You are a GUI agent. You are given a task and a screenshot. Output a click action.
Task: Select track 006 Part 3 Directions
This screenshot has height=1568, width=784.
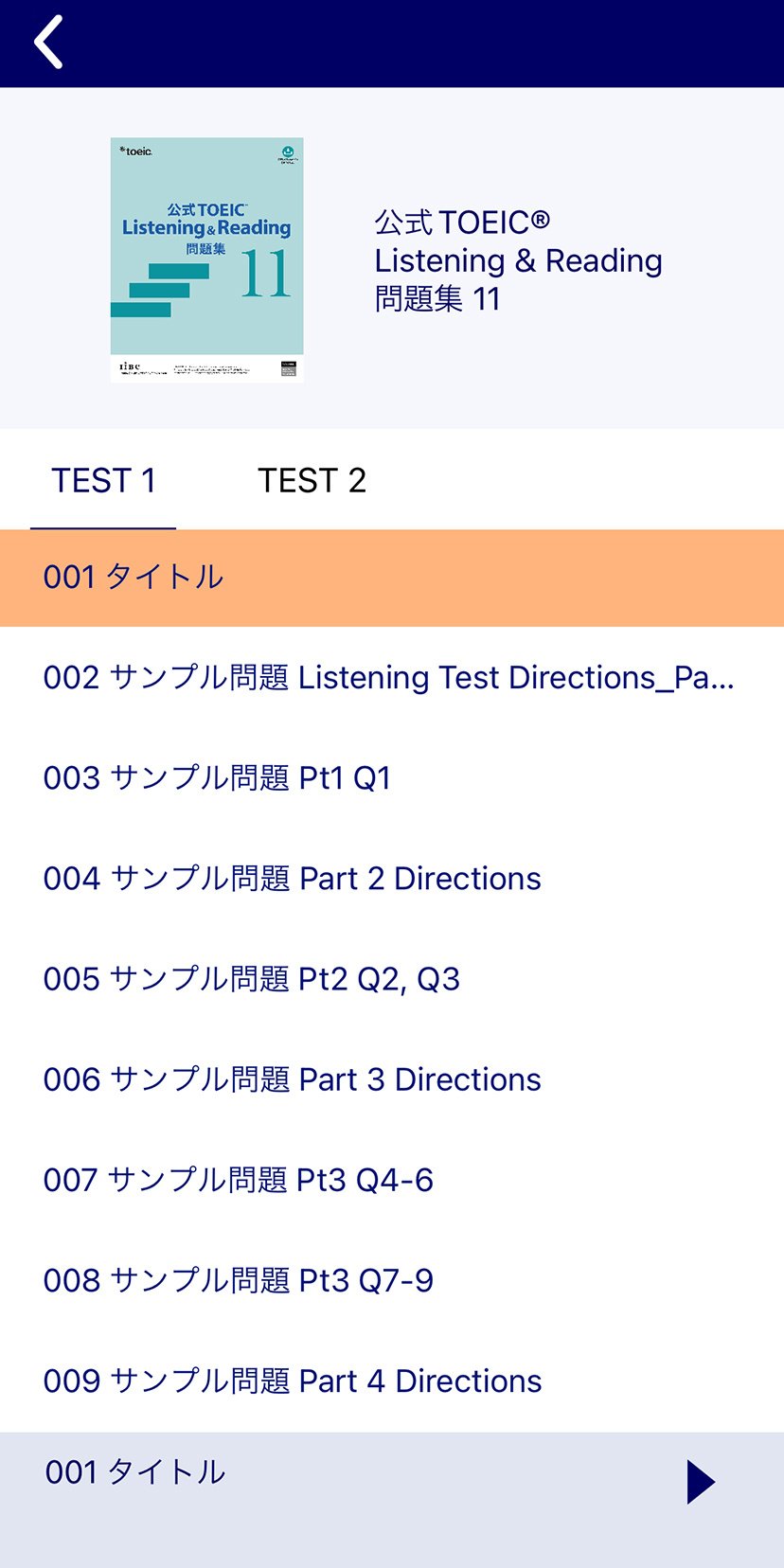click(x=292, y=1079)
